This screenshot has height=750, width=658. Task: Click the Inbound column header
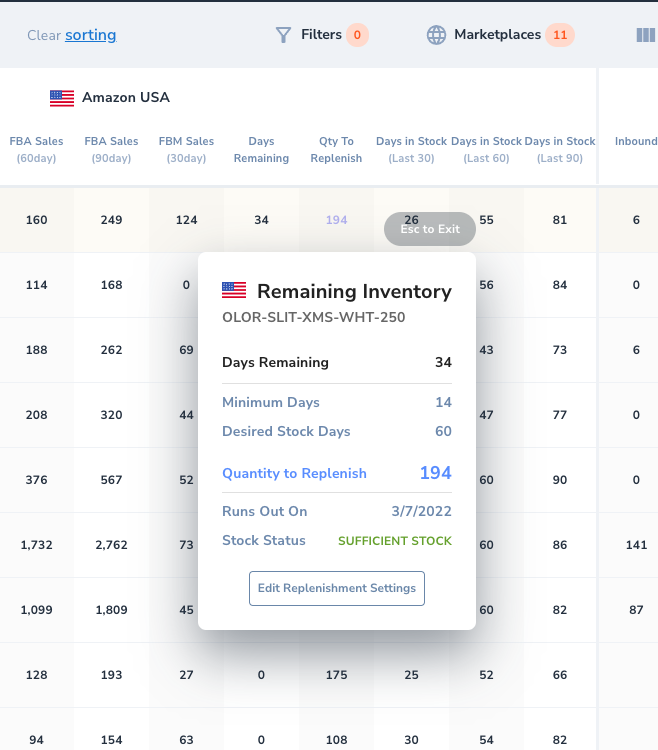(x=635, y=142)
